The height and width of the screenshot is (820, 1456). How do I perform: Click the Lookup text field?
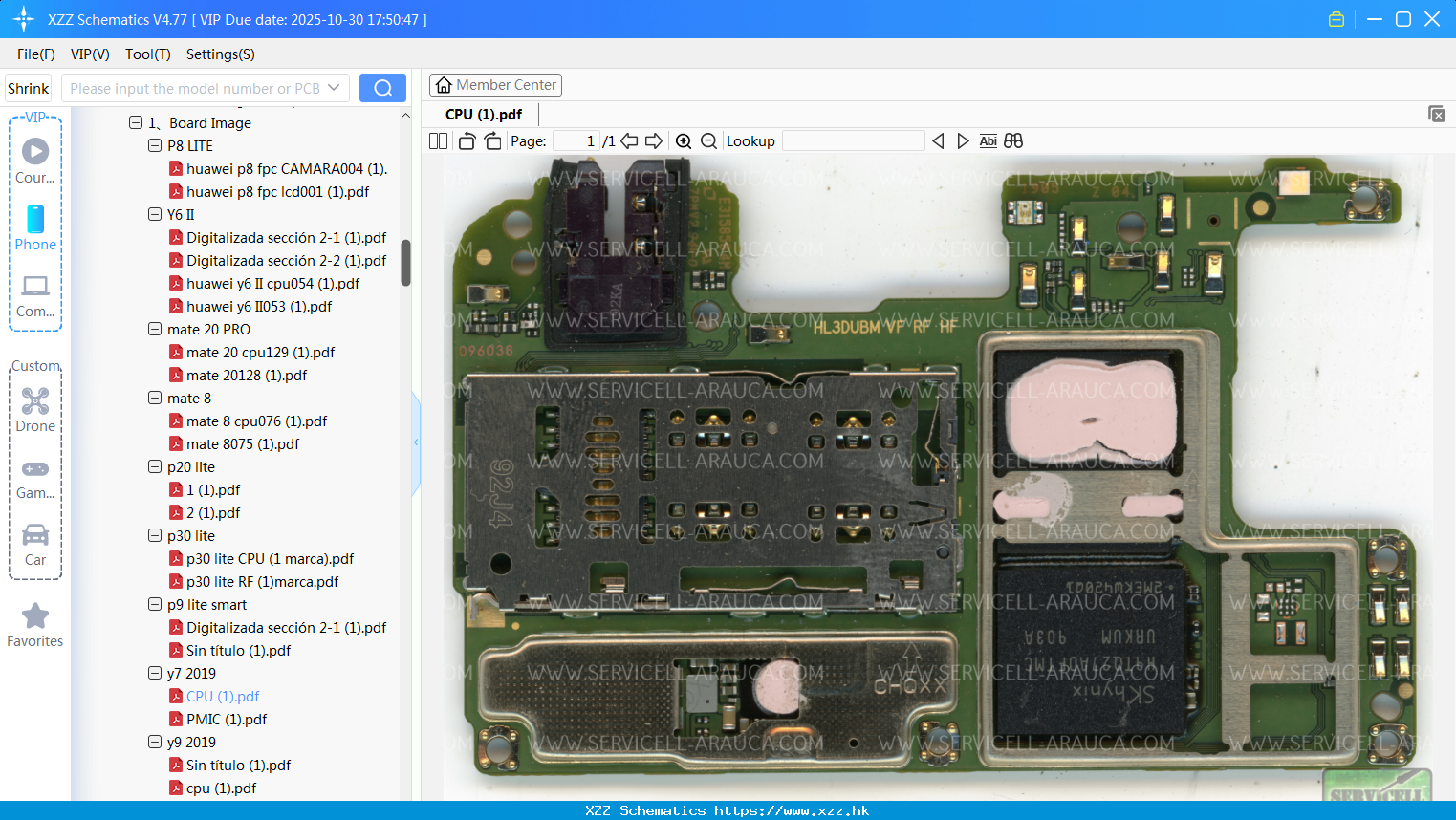pos(853,141)
